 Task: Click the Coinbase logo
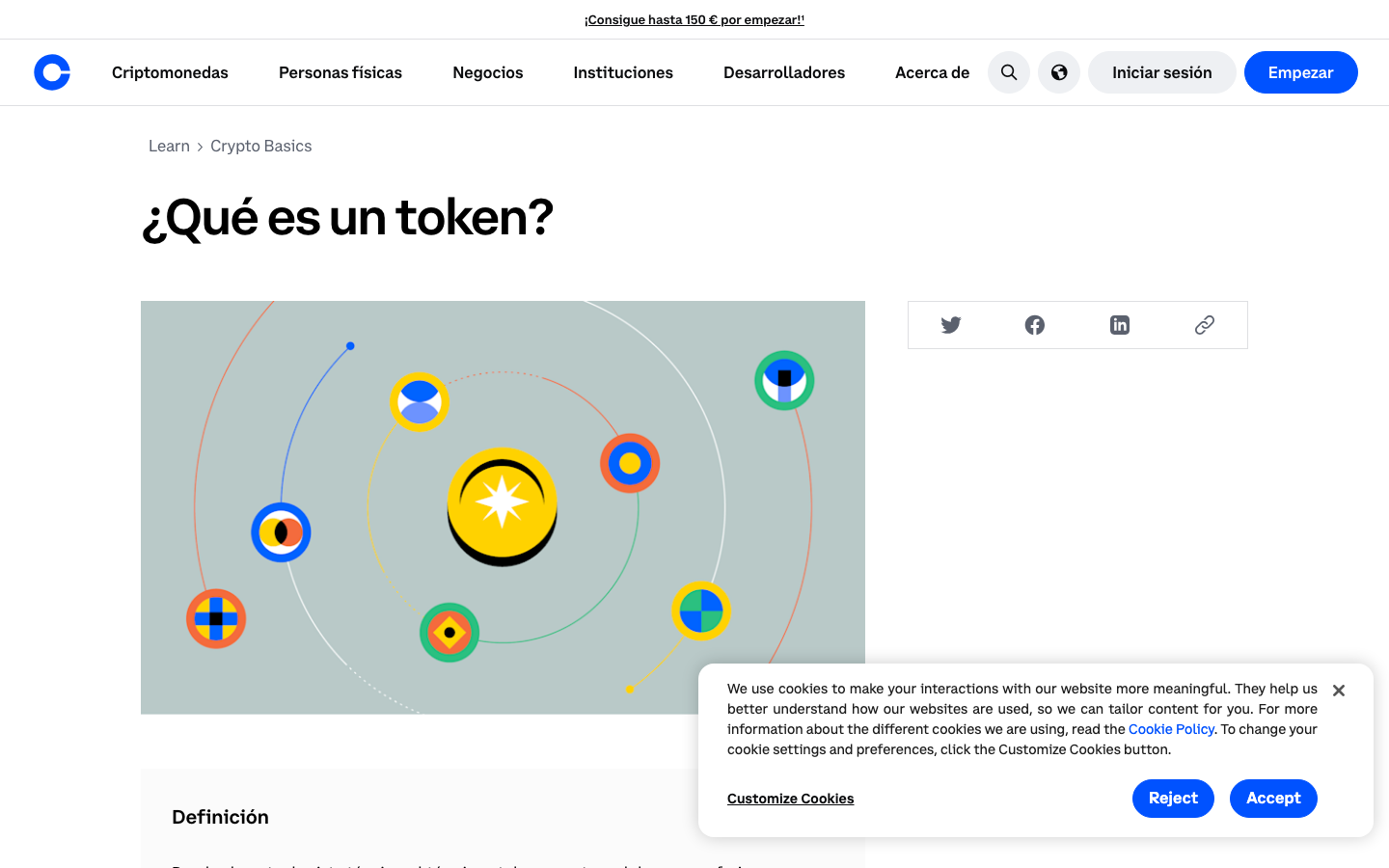51,71
